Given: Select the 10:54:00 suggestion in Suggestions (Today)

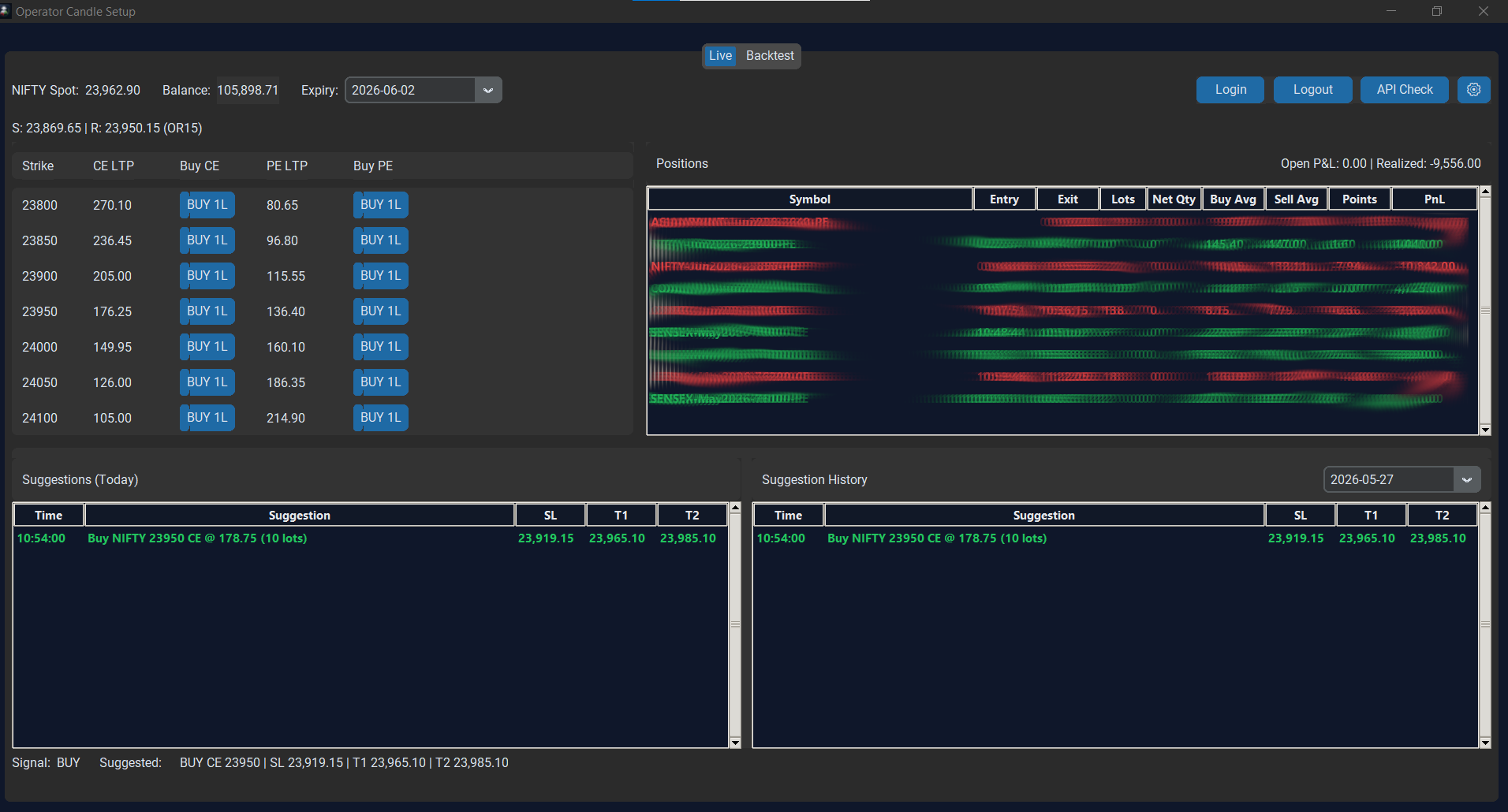Looking at the screenshot, I should [x=370, y=538].
